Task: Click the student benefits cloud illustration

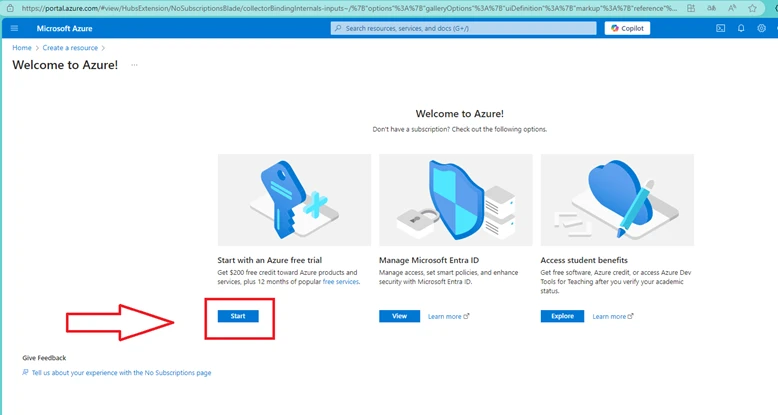Action: point(617,200)
